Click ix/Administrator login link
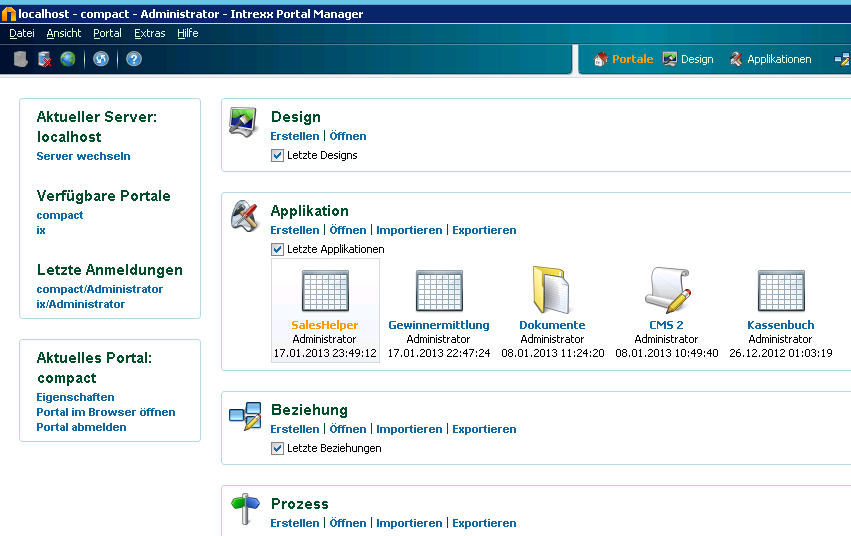Image resolution: width=851 pixels, height=536 pixels. [80, 304]
